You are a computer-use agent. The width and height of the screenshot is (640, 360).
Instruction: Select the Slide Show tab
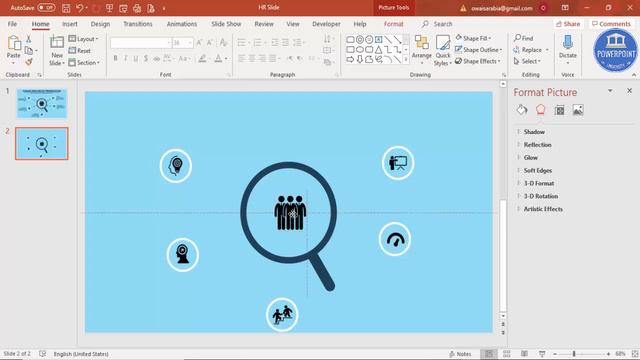click(x=226, y=24)
